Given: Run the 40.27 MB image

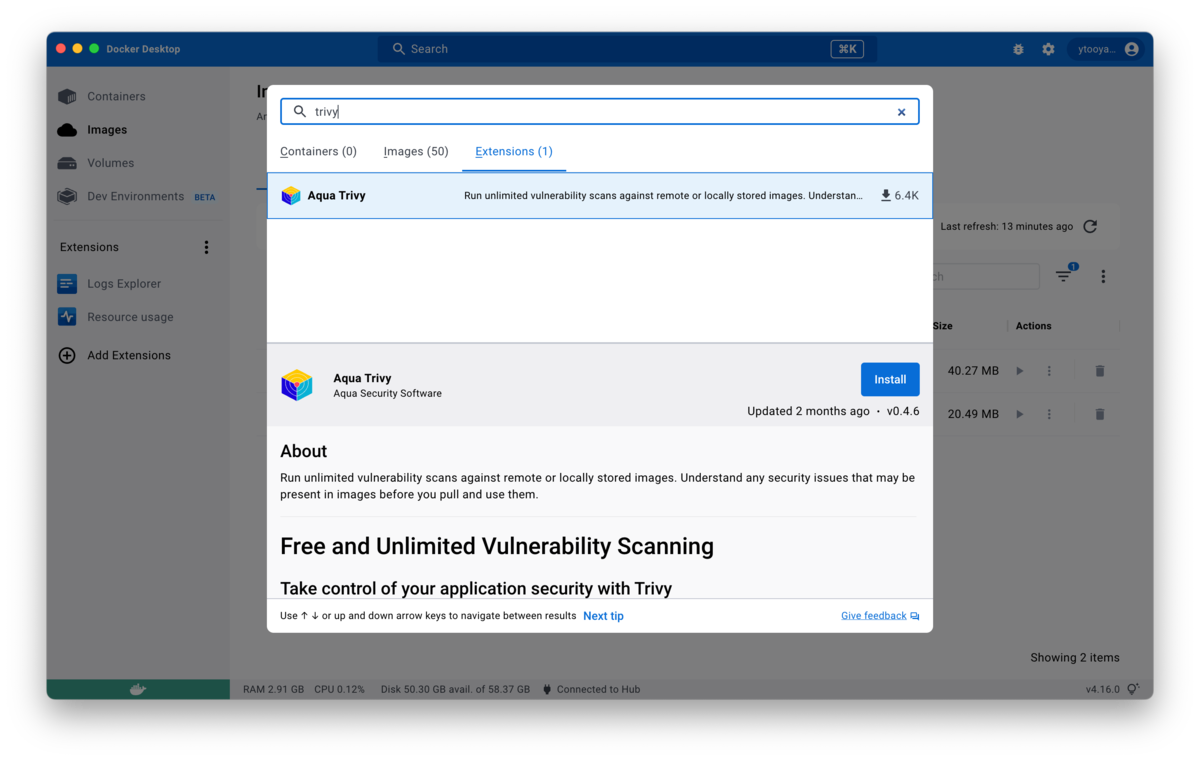Looking at the screenshot, I should [1020, 371].
